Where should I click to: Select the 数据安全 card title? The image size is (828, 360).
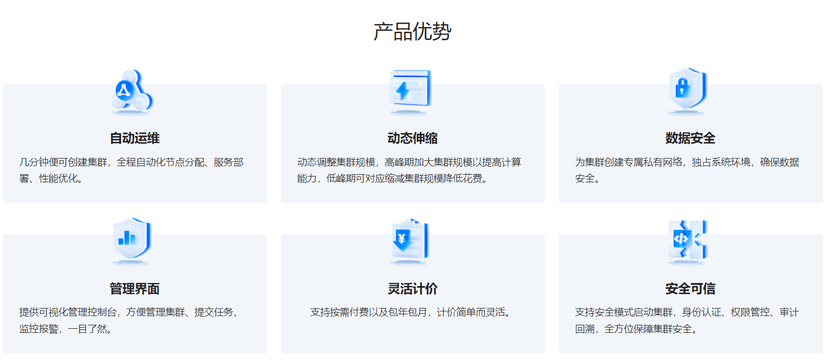tap(690, 139)
